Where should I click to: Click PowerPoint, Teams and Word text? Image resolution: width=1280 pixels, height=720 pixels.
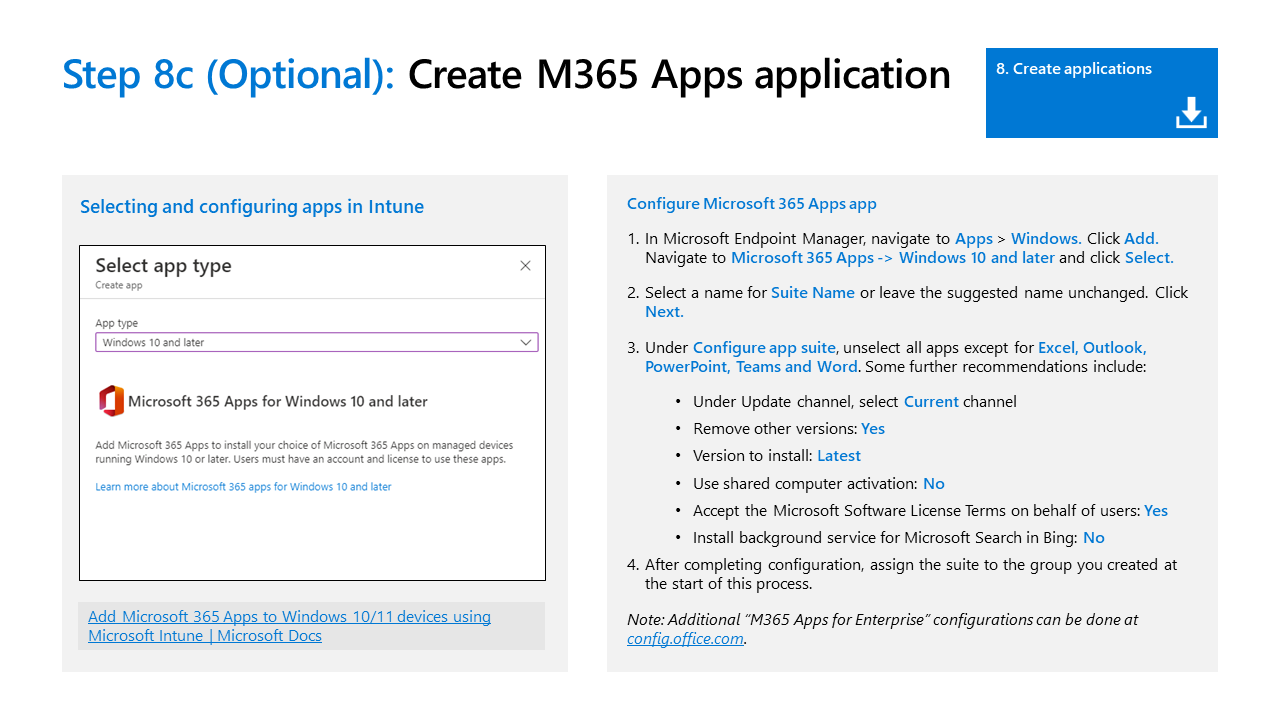751,367
